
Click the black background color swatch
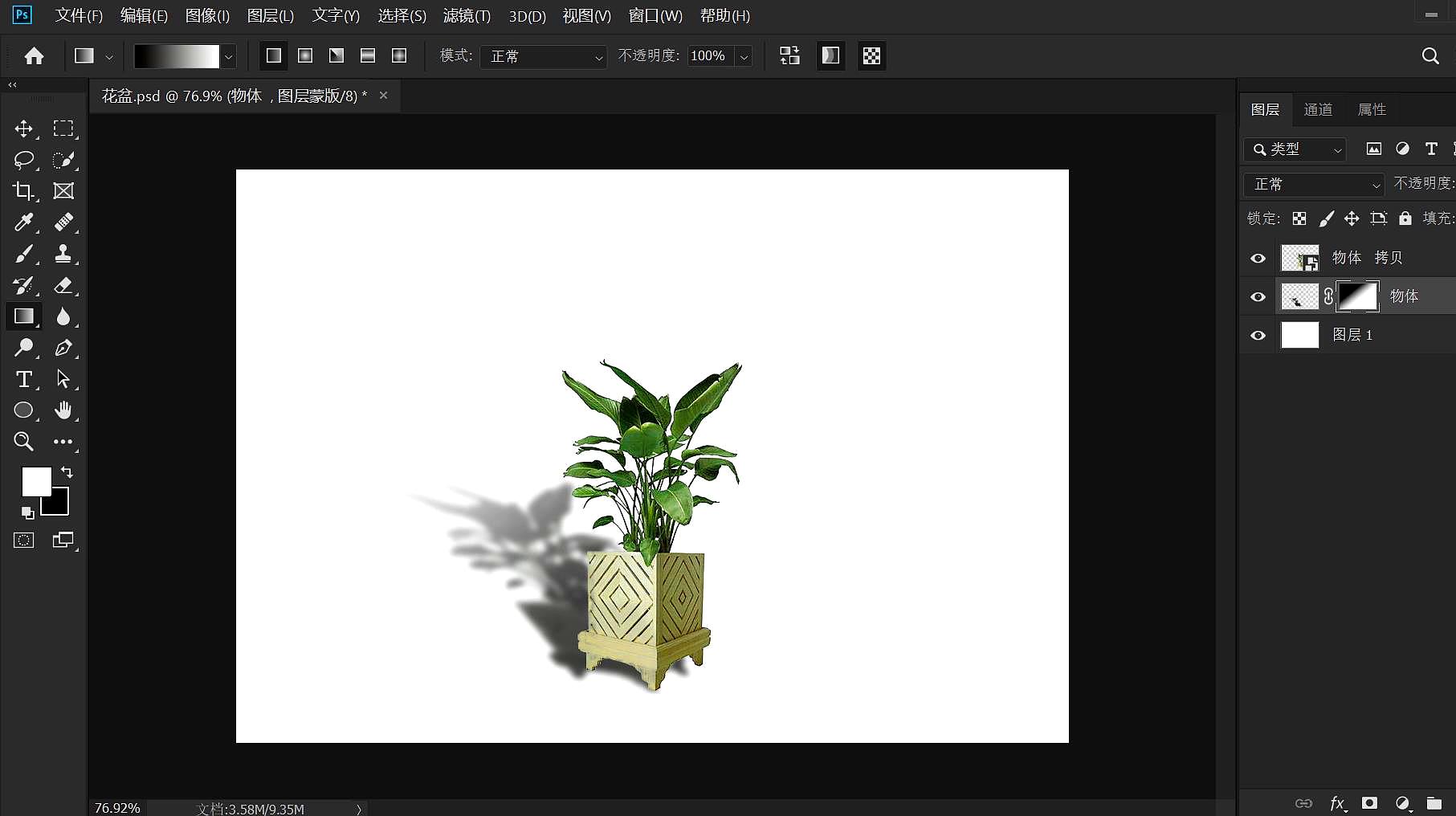point(59,505)
